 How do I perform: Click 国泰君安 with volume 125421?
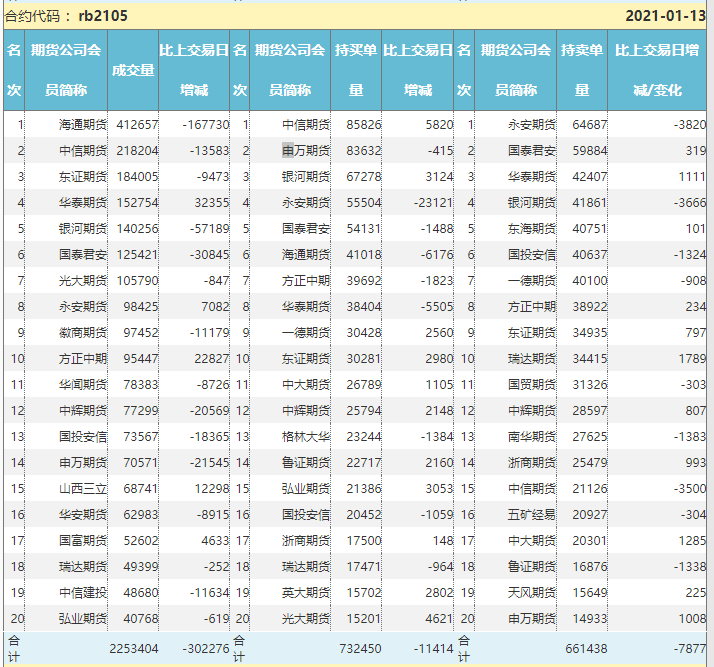click(83, 254)
